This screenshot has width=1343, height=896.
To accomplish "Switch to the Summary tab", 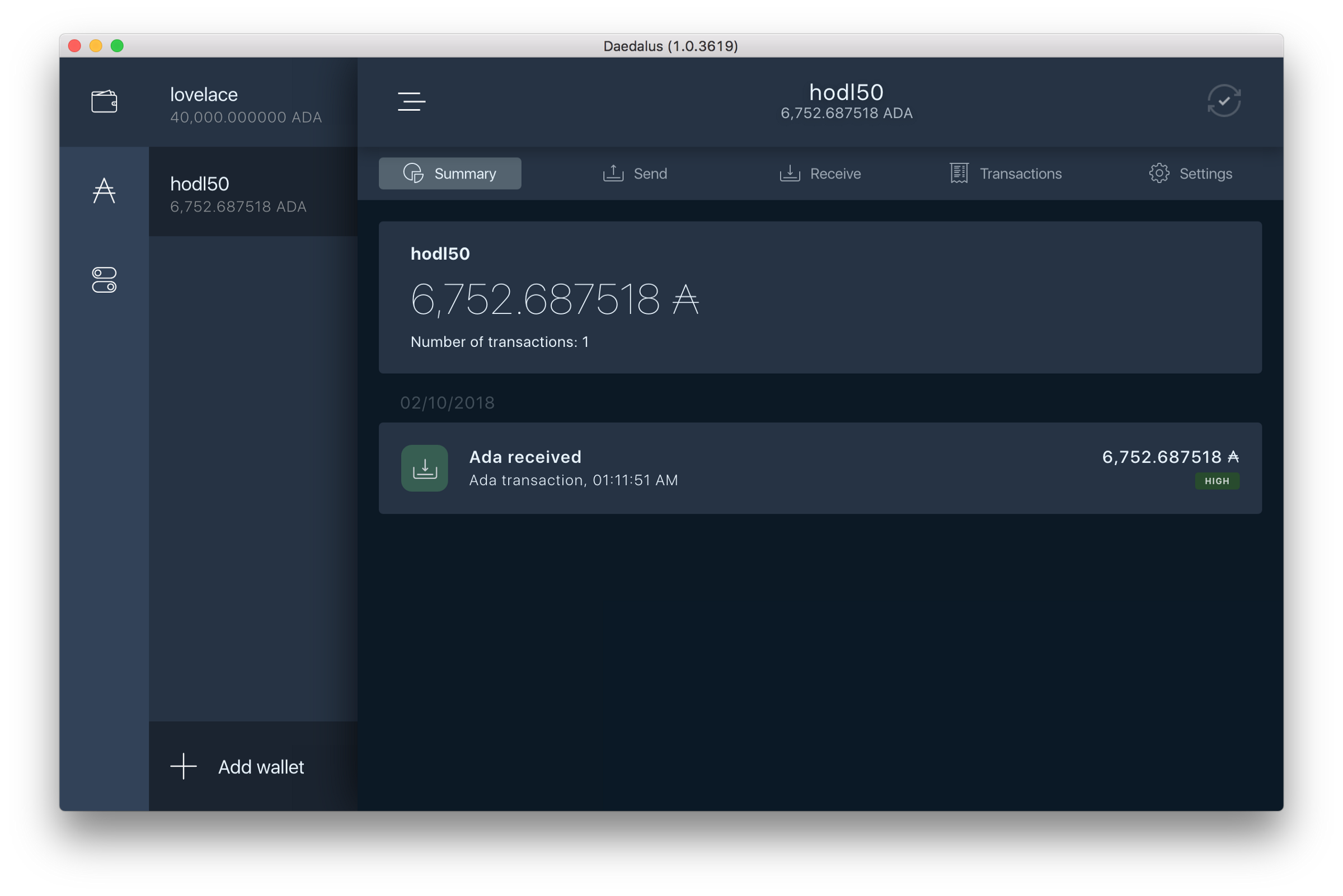I will [449, 173].
